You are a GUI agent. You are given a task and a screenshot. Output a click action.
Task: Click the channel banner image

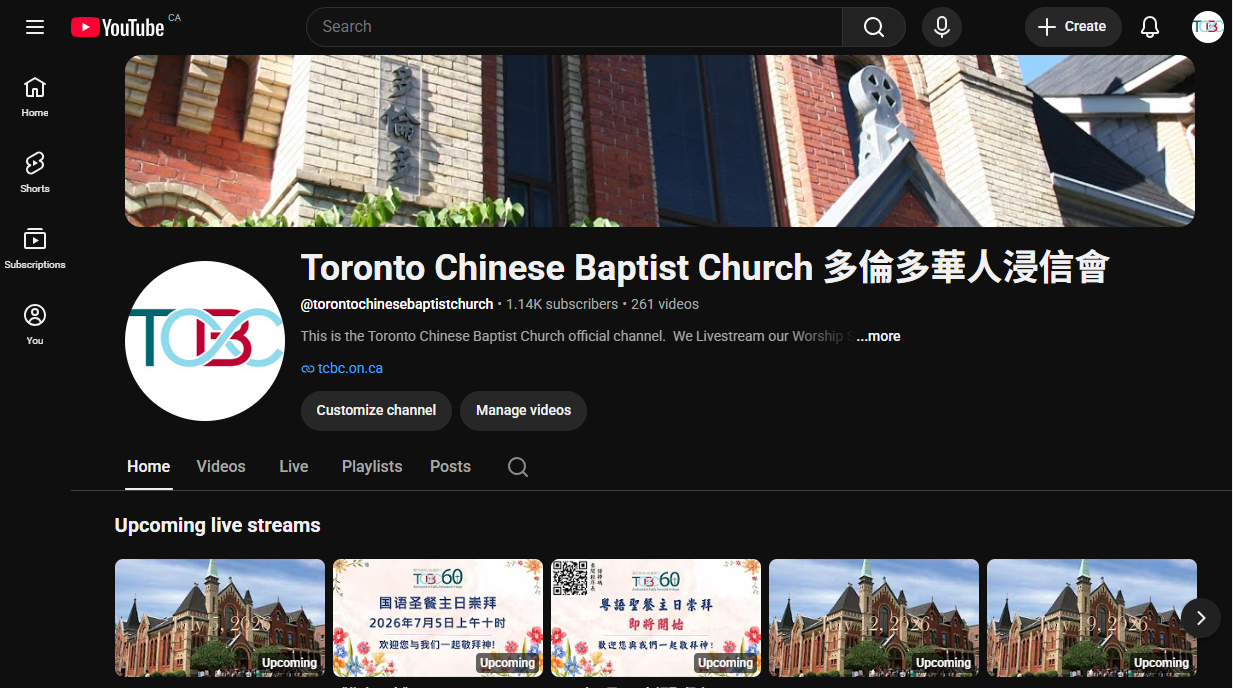coord(660,141)
